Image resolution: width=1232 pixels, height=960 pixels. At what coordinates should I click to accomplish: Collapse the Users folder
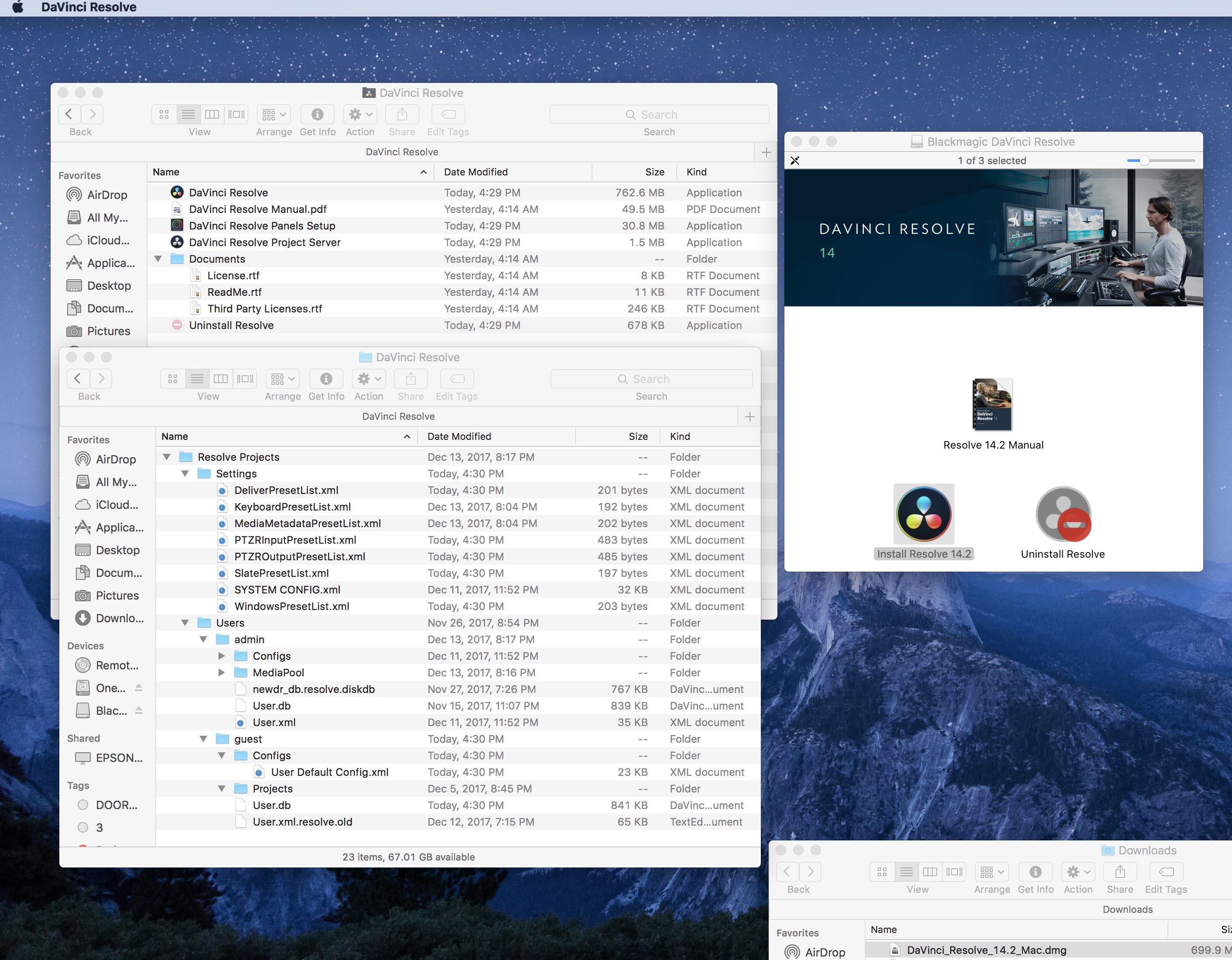pos(185,623)
